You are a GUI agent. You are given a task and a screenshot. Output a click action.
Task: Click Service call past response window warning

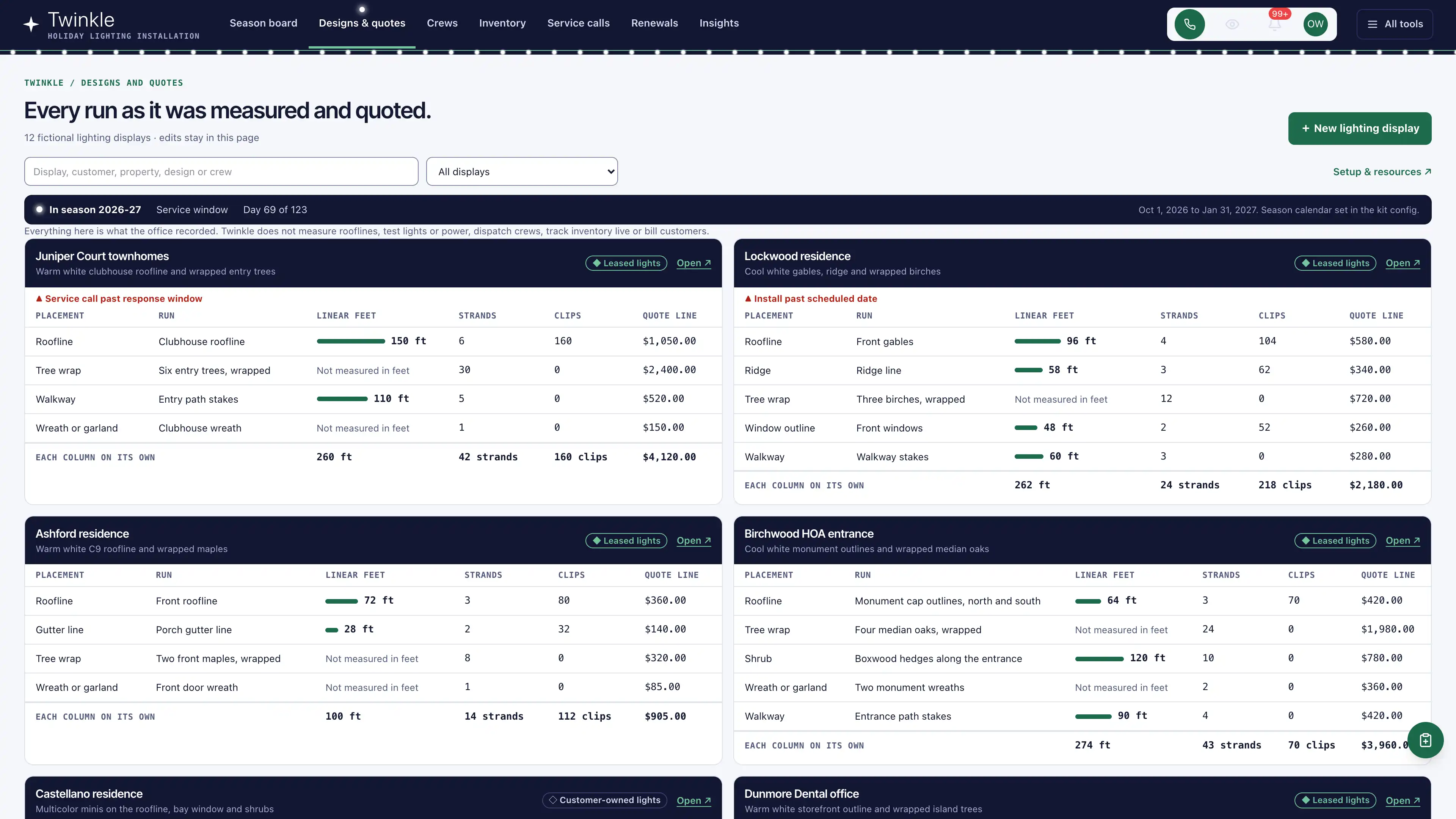(119, 298)
